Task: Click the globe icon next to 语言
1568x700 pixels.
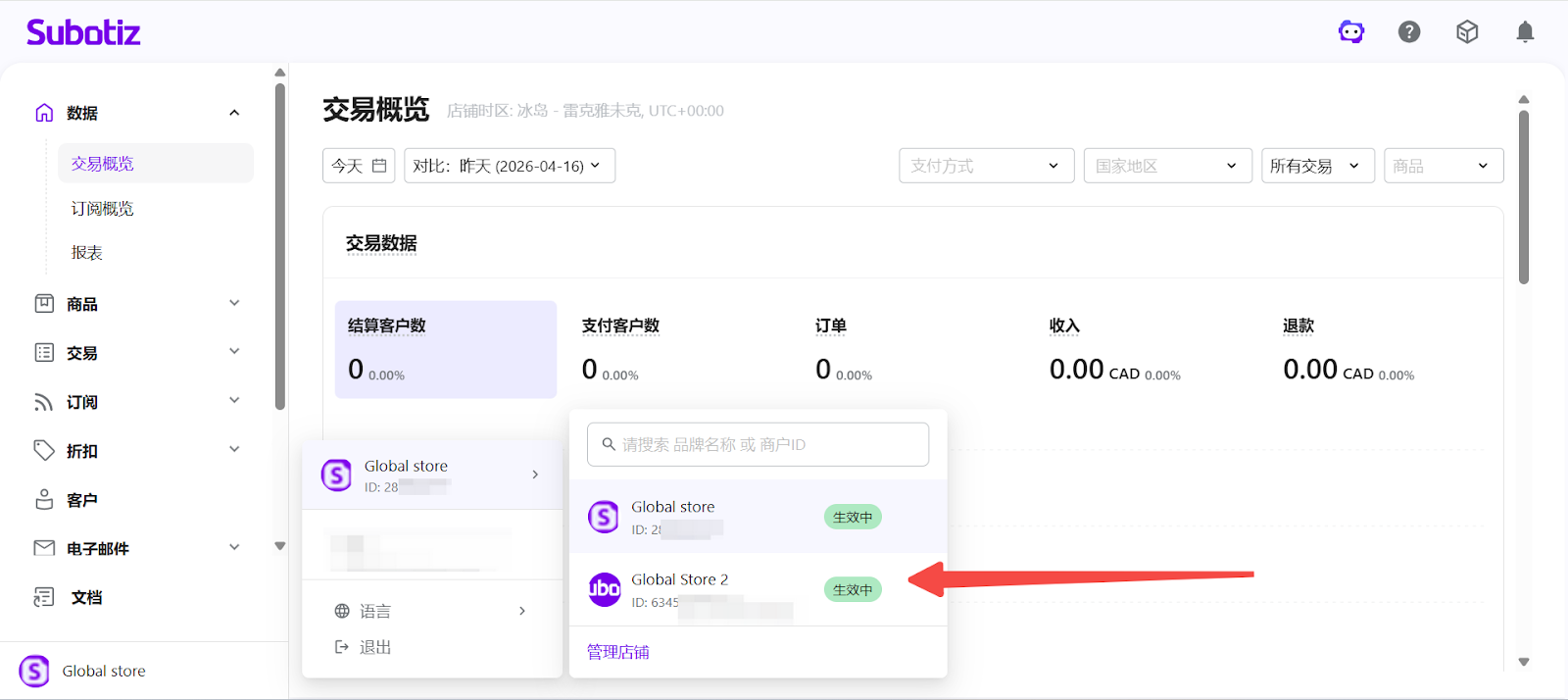Action: (342, 611)
